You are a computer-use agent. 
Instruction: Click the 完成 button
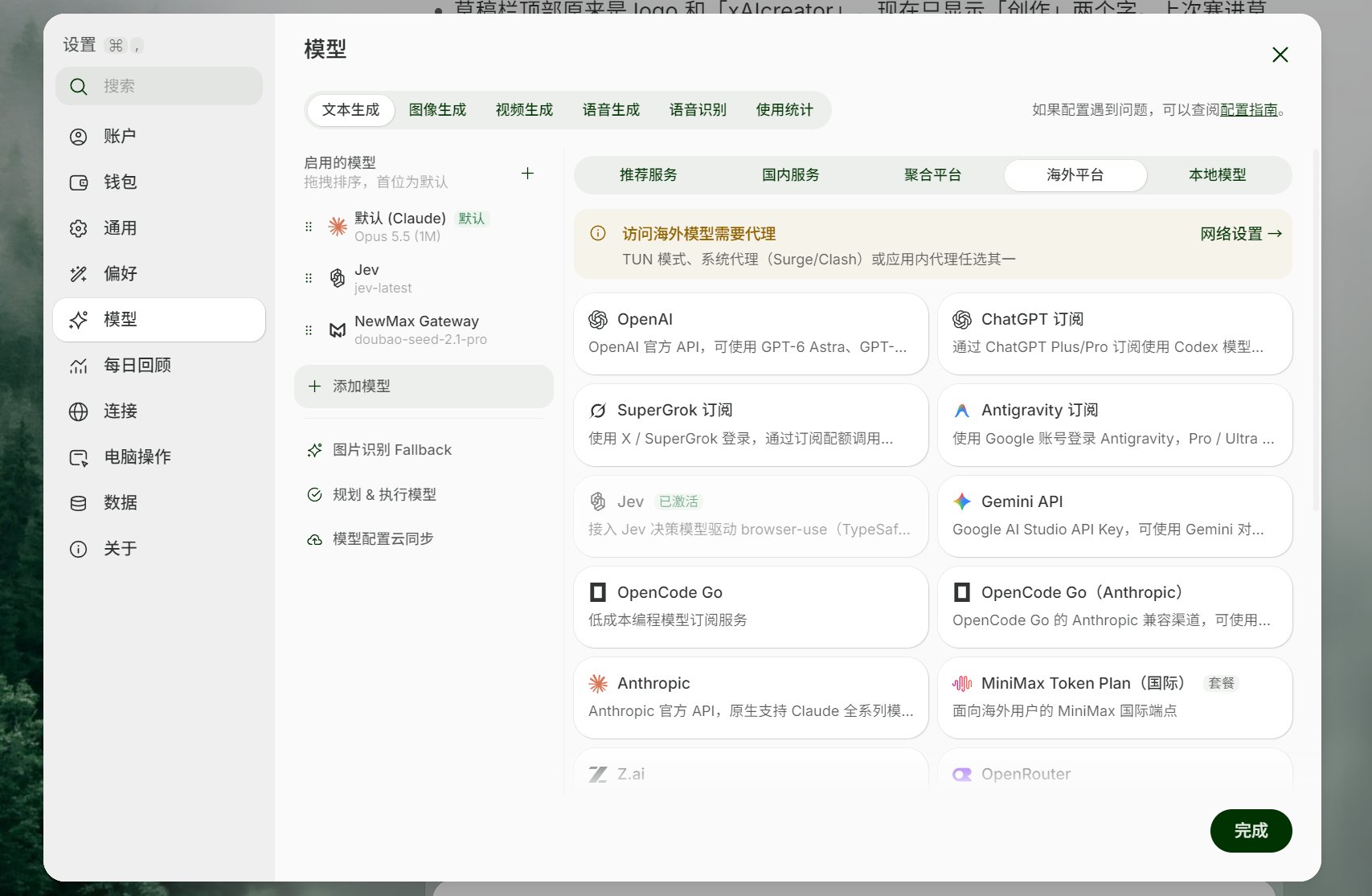point(1251,831)
